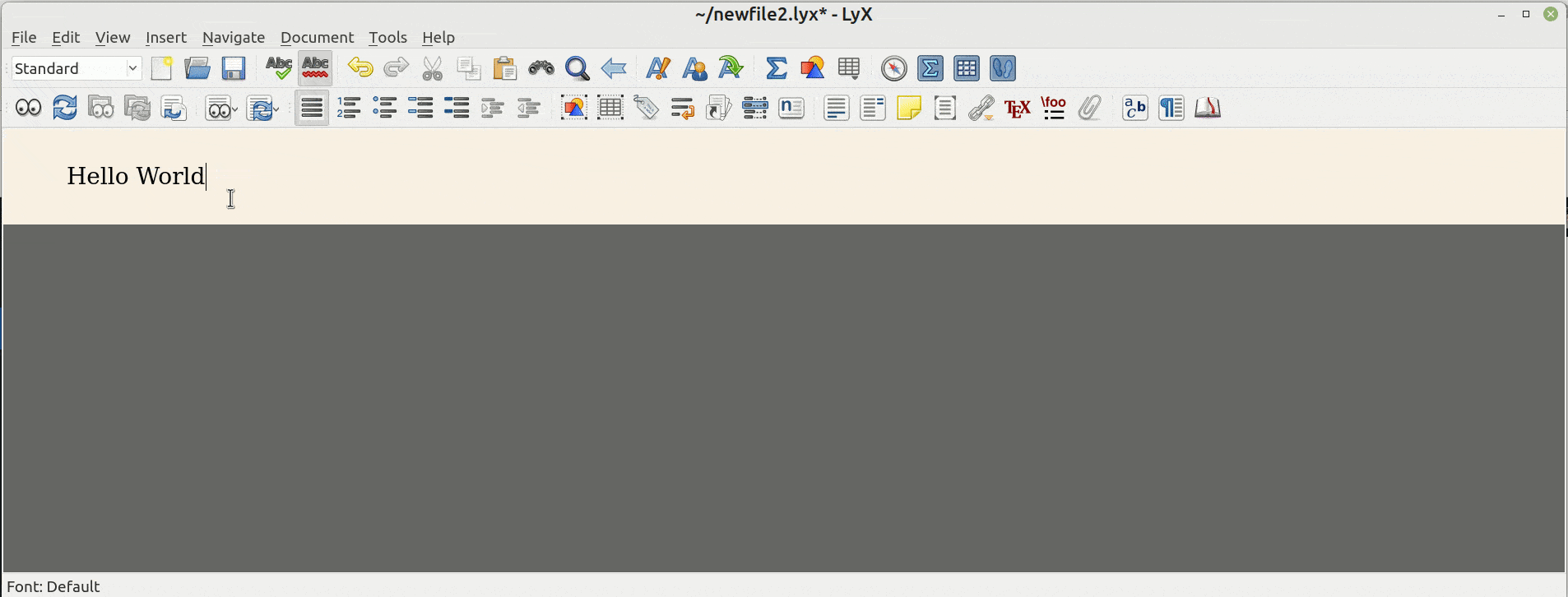Image resolution: width=1568 pixels, height=597 pixels.
Task: Decrease list depth outdent icon
Action: pyautogui.click(x=529, y=108)
